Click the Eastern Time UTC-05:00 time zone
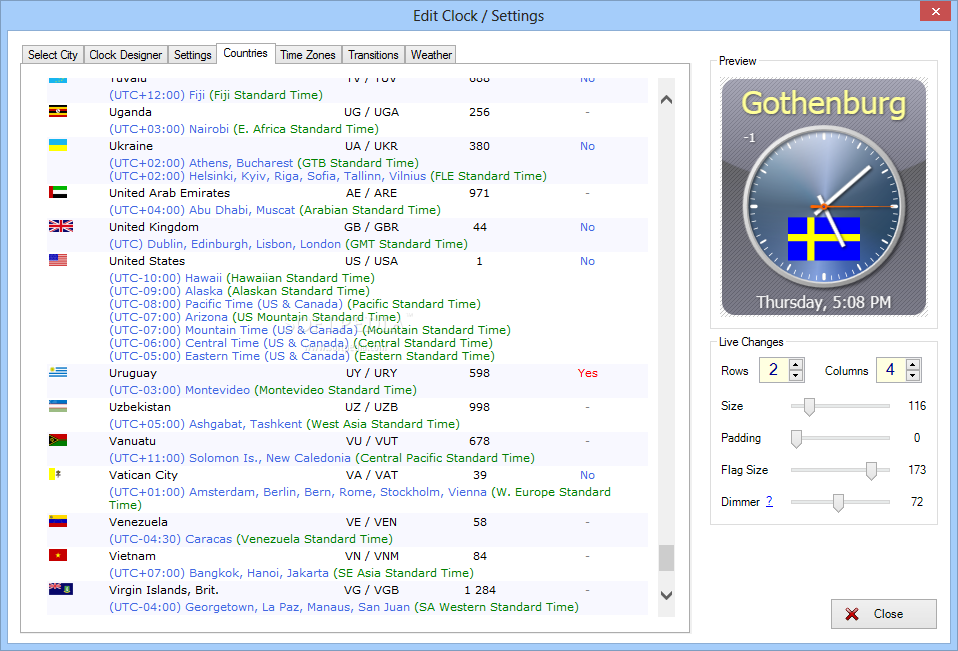 tap(302, 355)
